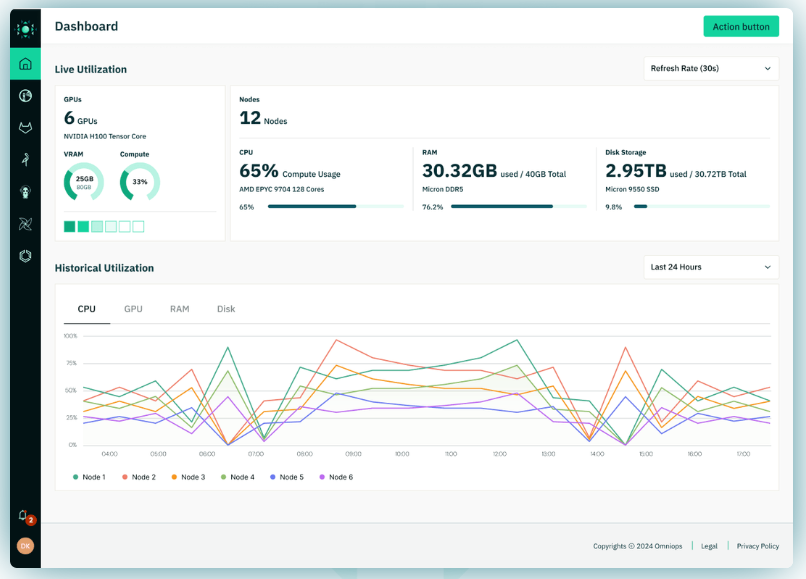Open the Disk history tab
This screenshot has height=579, width=806.
click(226, 309)
